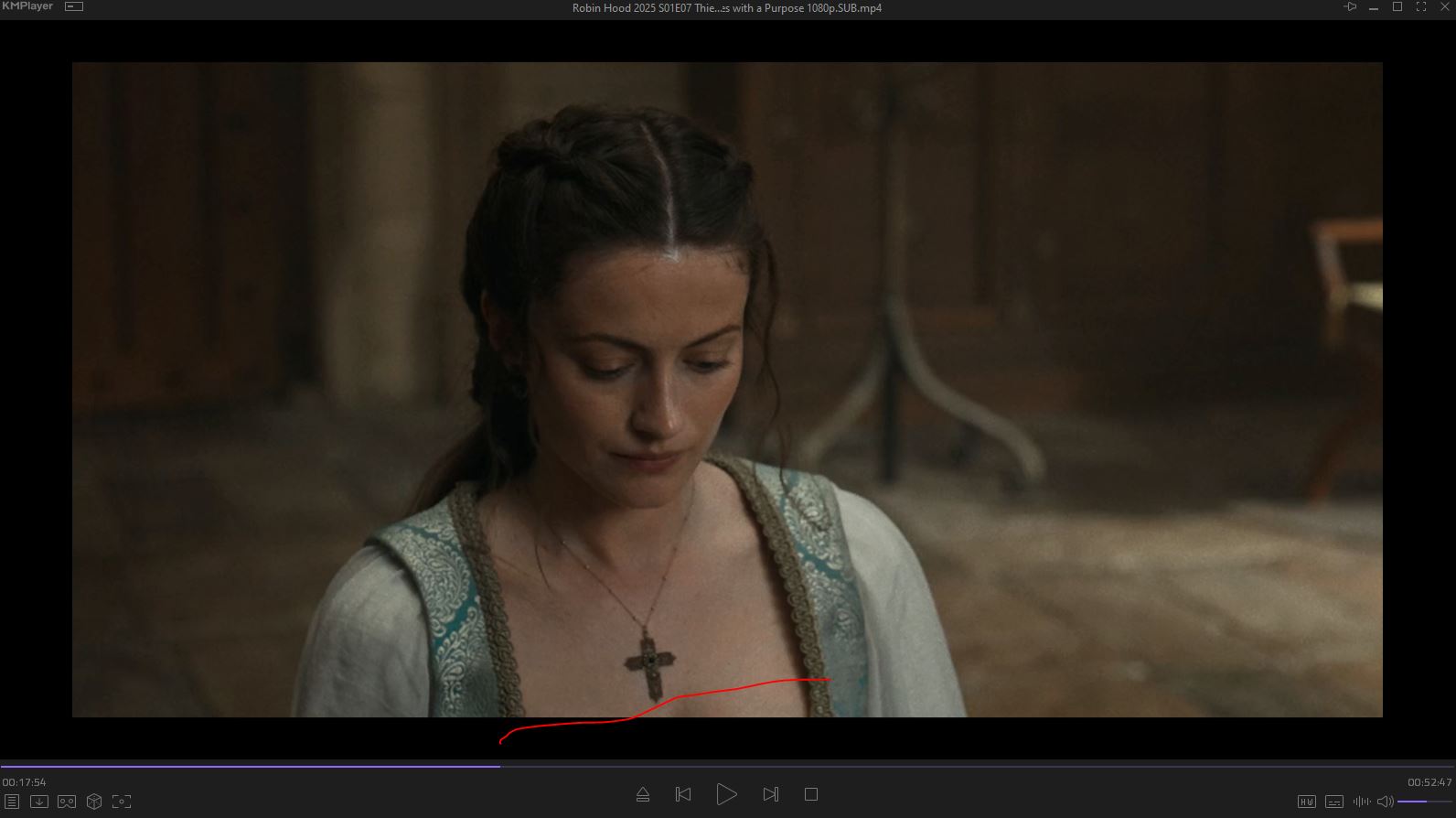Viewport: 1456px width, 818px height.
Task: Switch to compact mode next to KMPlayer logo
Action: pos(74,6)
